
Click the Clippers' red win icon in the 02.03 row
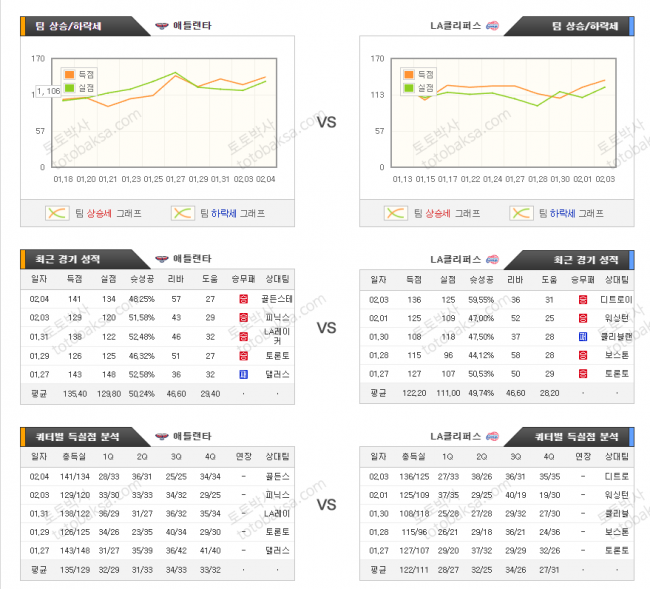click(582, 298)
